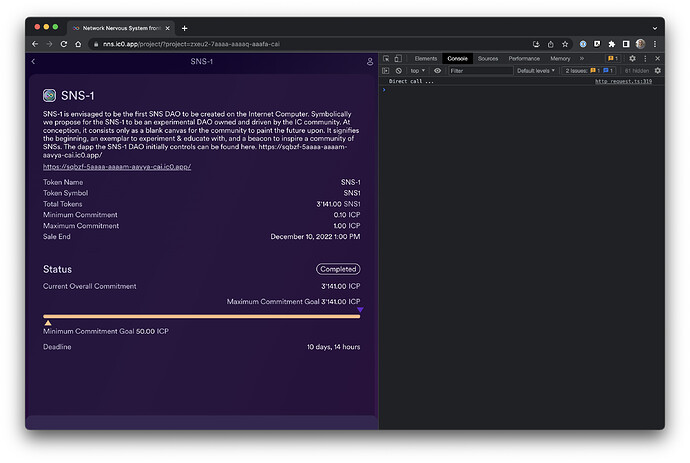Viewport: 690px width, 463px height.
Task: Click the commitment progress bar
Action: (x=202, y=316)
